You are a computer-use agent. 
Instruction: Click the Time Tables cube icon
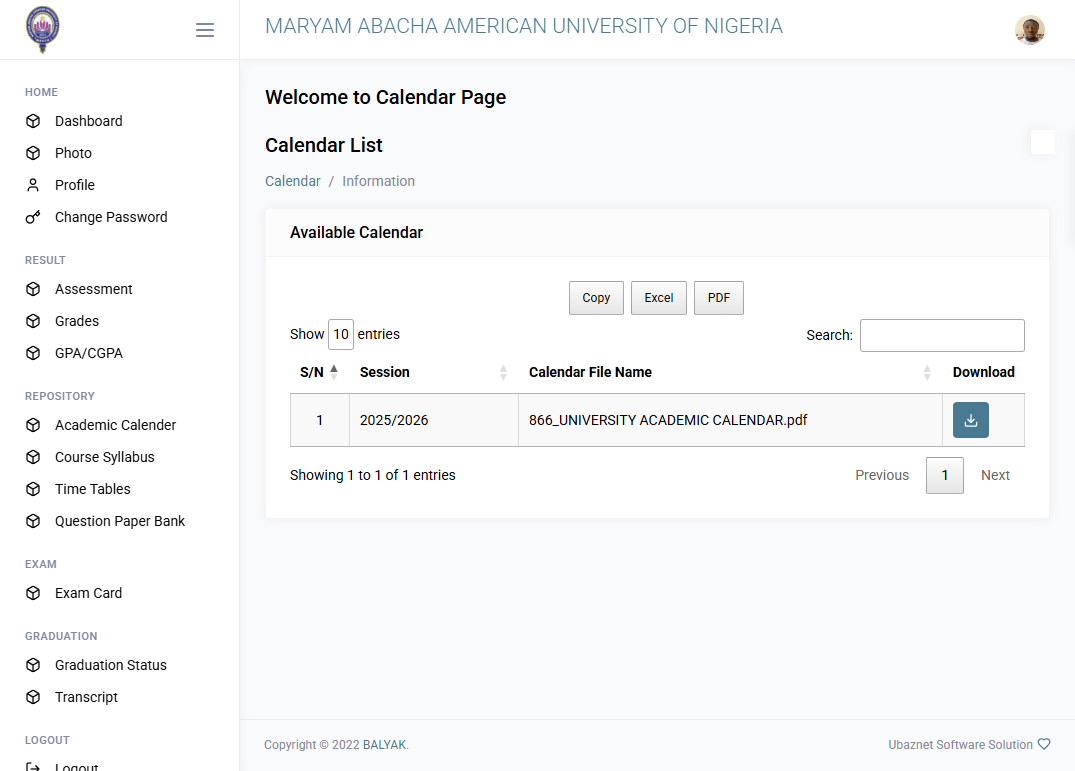click(33, 489)
